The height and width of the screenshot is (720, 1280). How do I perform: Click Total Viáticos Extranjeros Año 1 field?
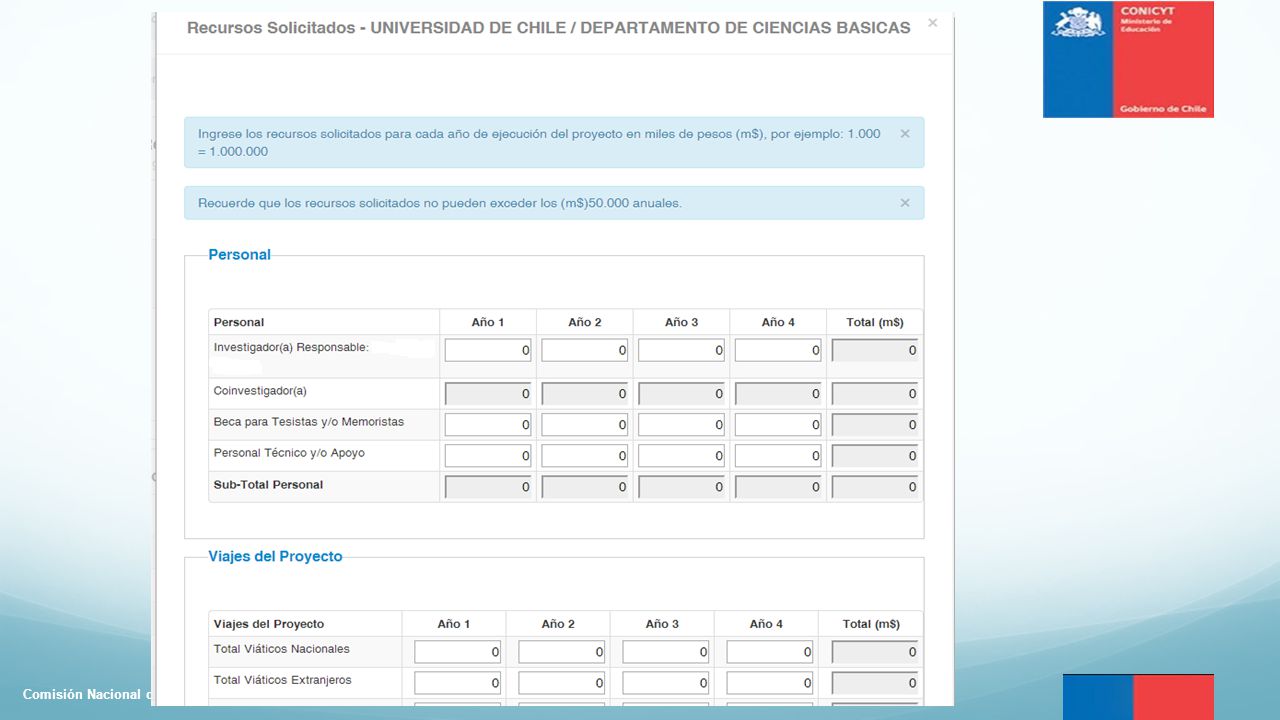(x=458, y=683)
